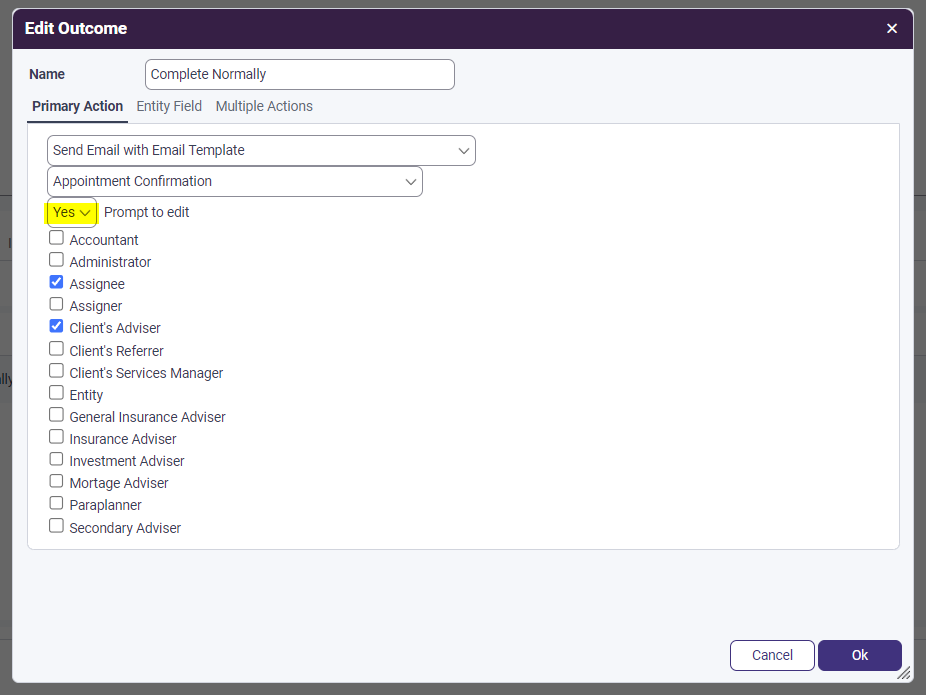Tick the Administrator recipient checkbox

[57, 261]
